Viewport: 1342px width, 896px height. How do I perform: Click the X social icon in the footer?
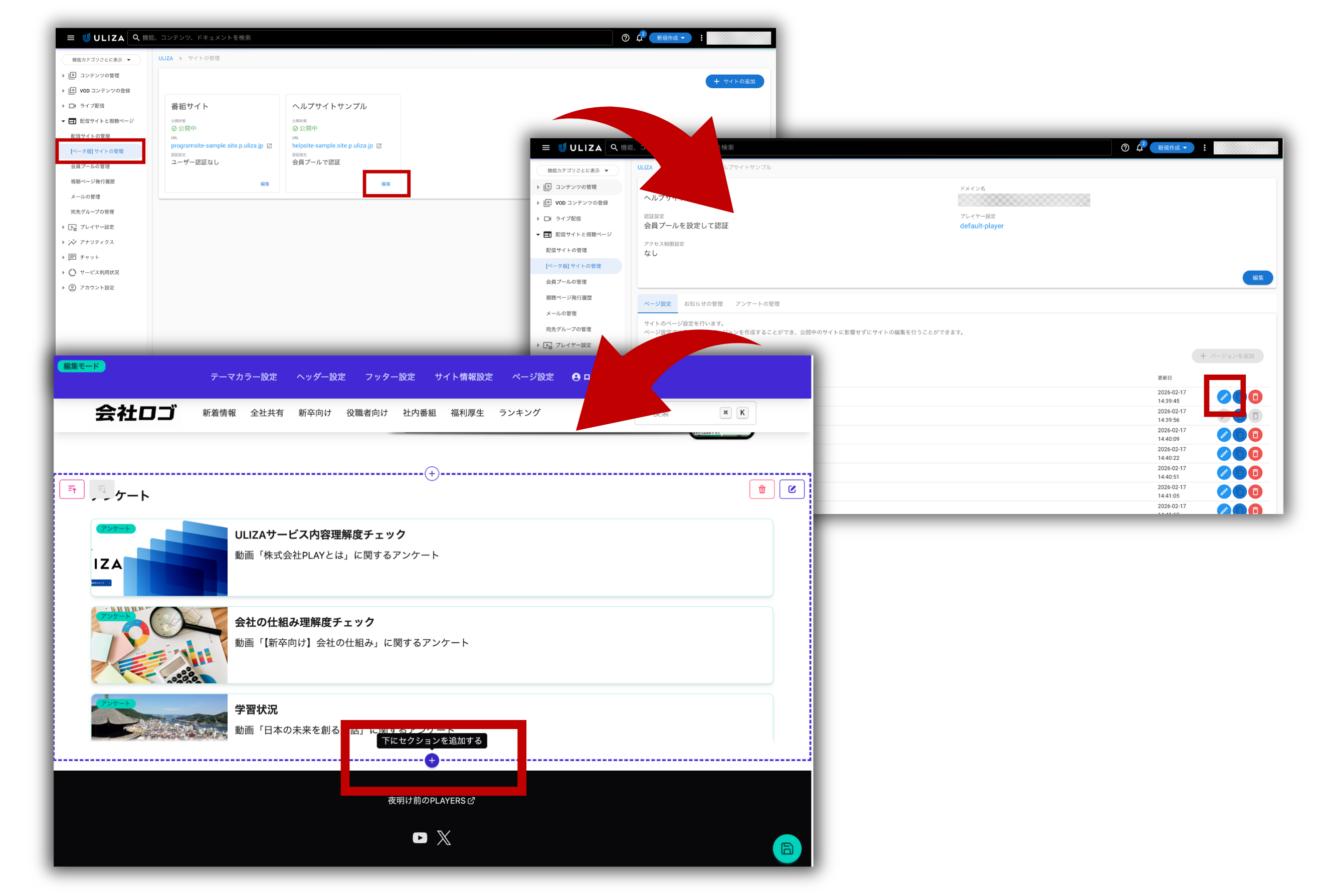tap(444, 838)
